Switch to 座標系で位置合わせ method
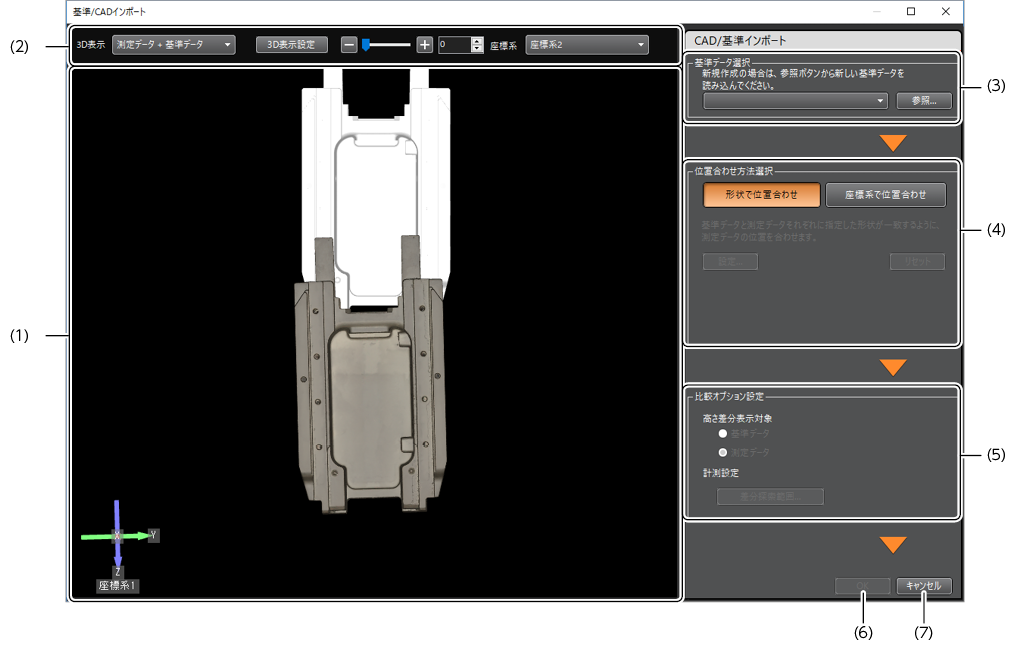This screenshot has height=647, width=1015. pyautogui.click(x=885, y=194)
